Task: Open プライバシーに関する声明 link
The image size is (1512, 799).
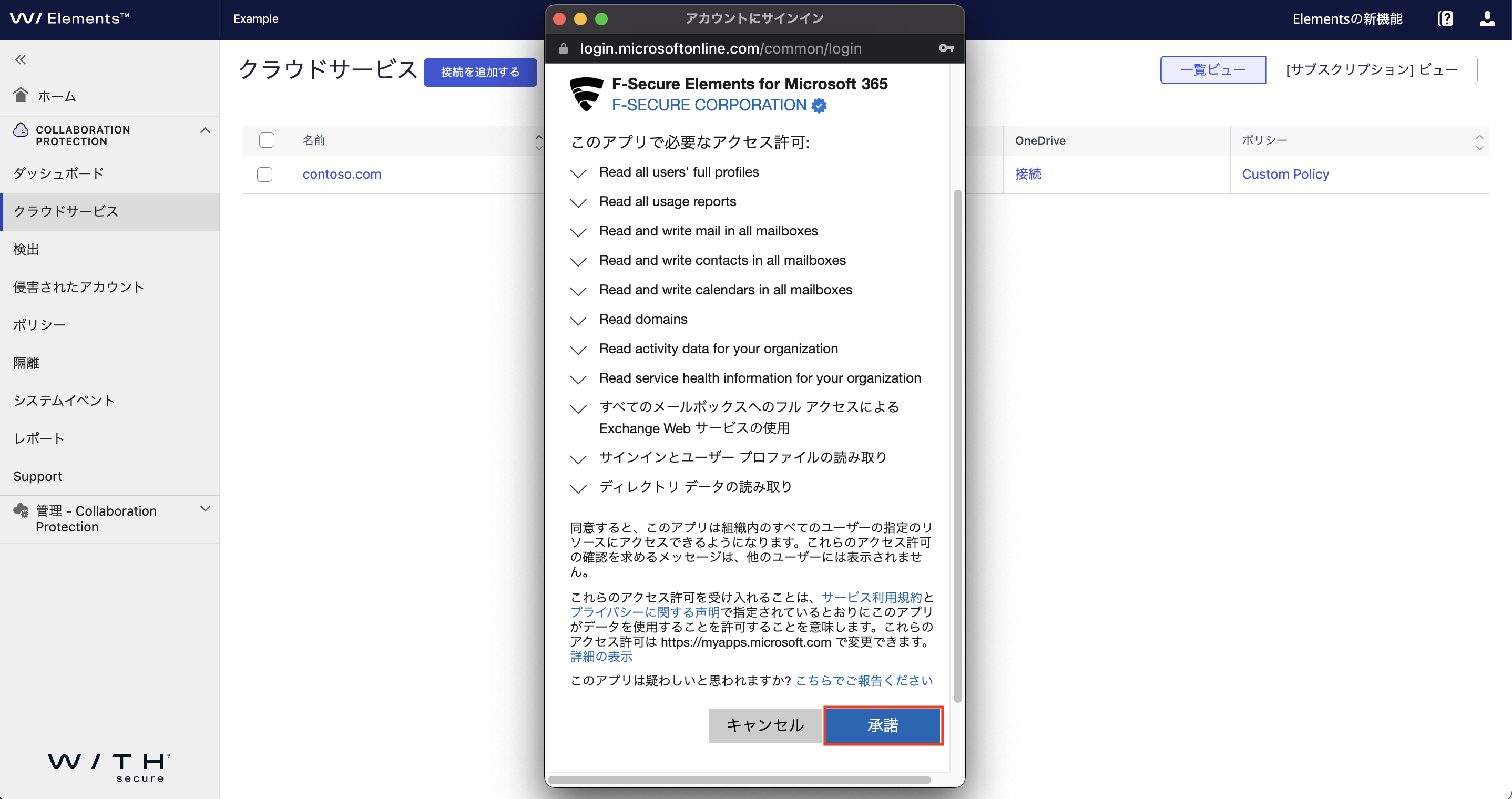Action: pos(645,612)
